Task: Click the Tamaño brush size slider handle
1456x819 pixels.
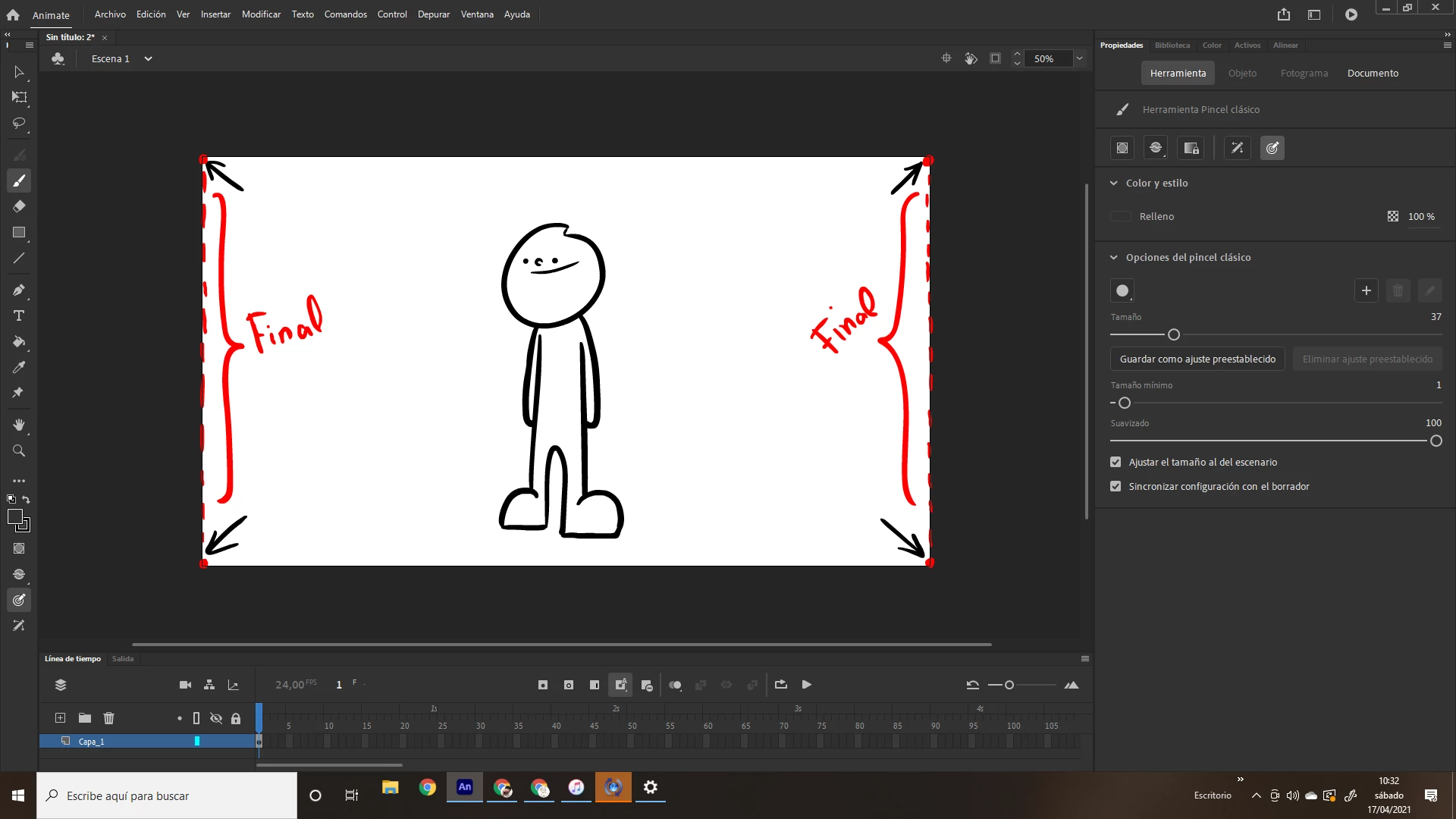Action: click(1174, 334)
